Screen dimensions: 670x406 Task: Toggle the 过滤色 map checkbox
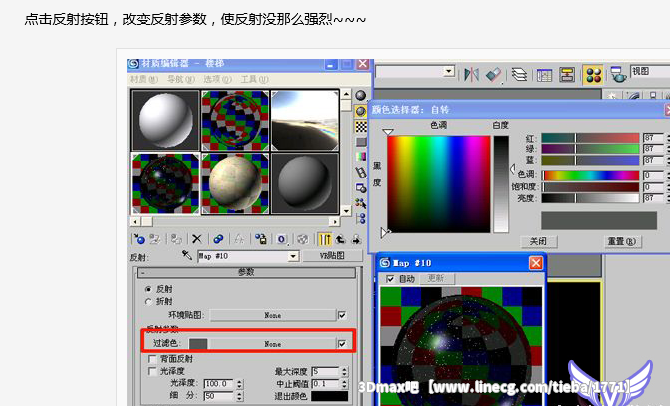[342, 344]
